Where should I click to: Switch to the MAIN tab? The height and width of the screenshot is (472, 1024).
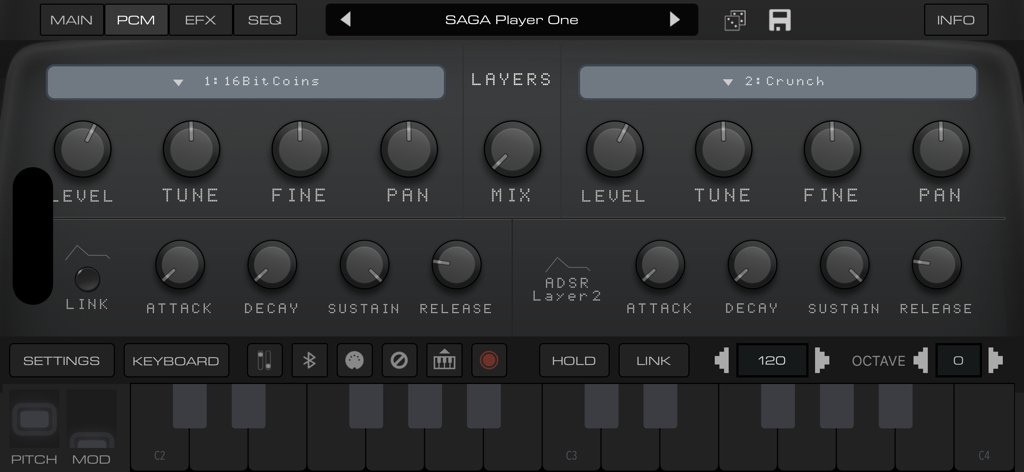(71, 20)
